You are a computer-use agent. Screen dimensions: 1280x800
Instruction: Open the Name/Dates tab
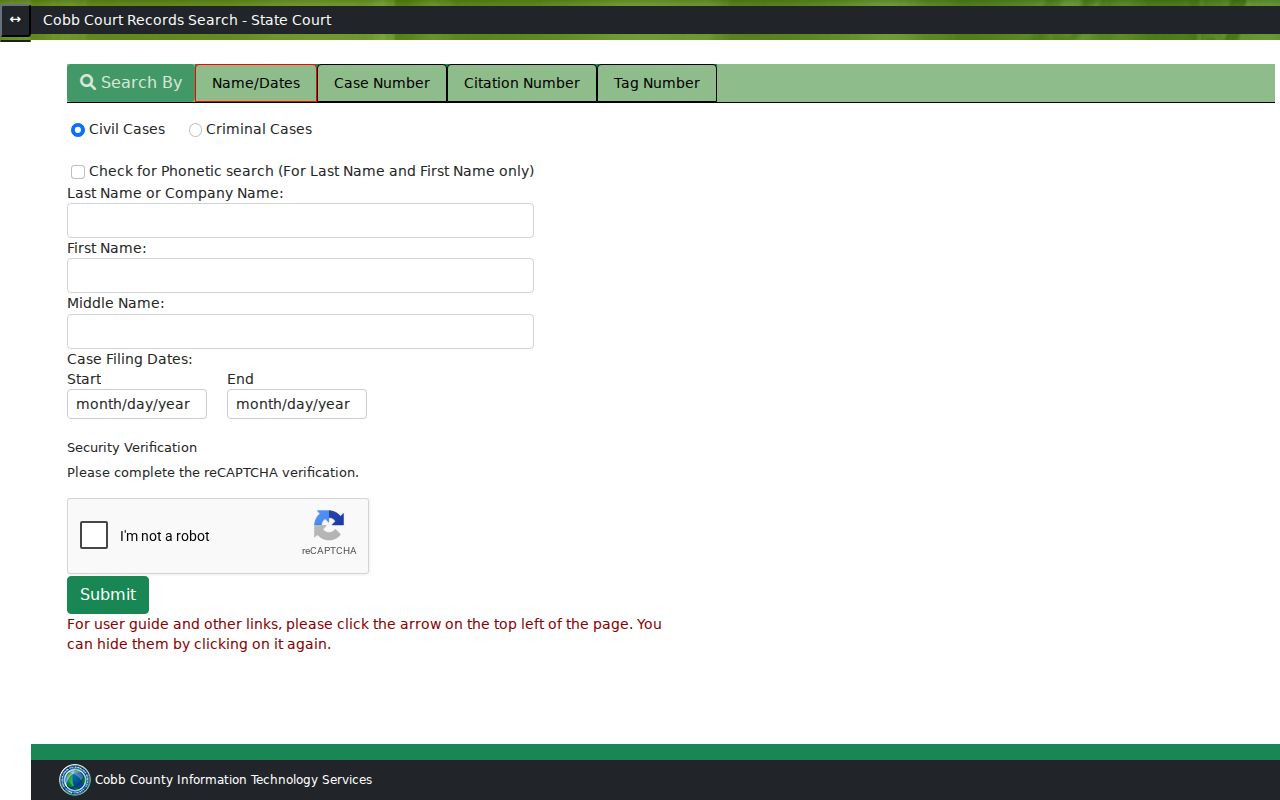click(256, 83)
